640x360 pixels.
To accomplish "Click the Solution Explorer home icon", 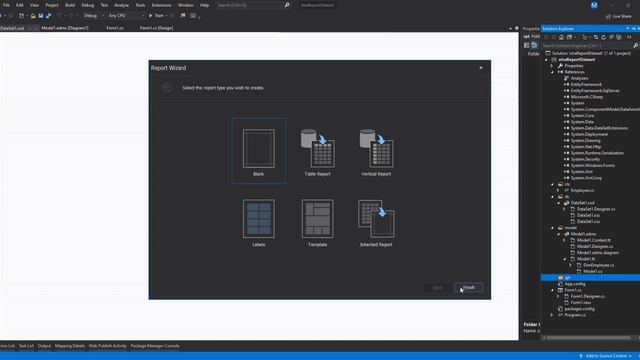I will point(562,37).
